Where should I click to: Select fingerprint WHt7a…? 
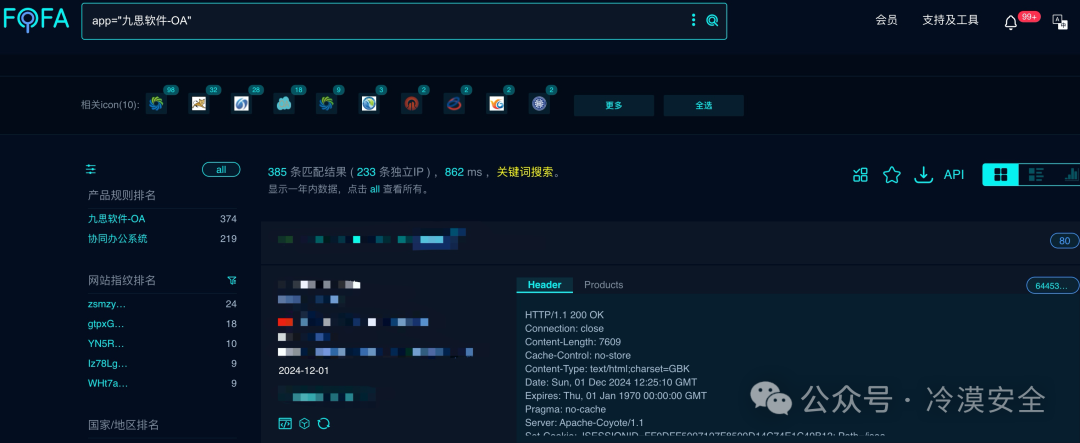click(107, 384)
